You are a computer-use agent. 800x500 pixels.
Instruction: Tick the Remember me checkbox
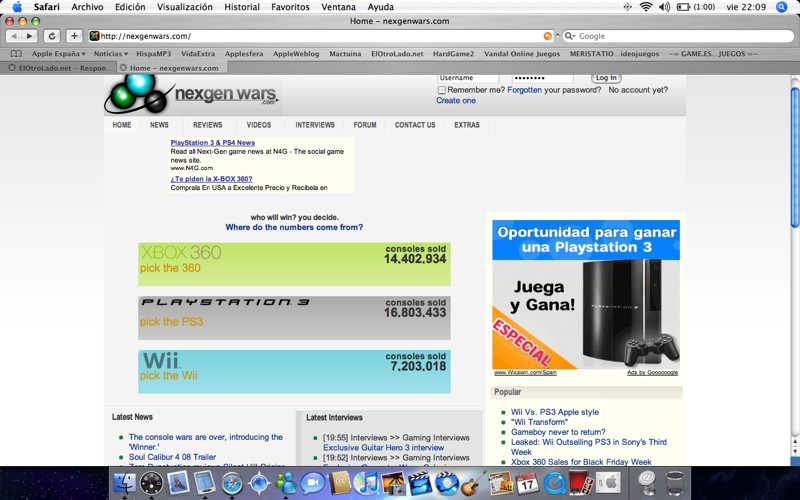[x=442, y=90]
